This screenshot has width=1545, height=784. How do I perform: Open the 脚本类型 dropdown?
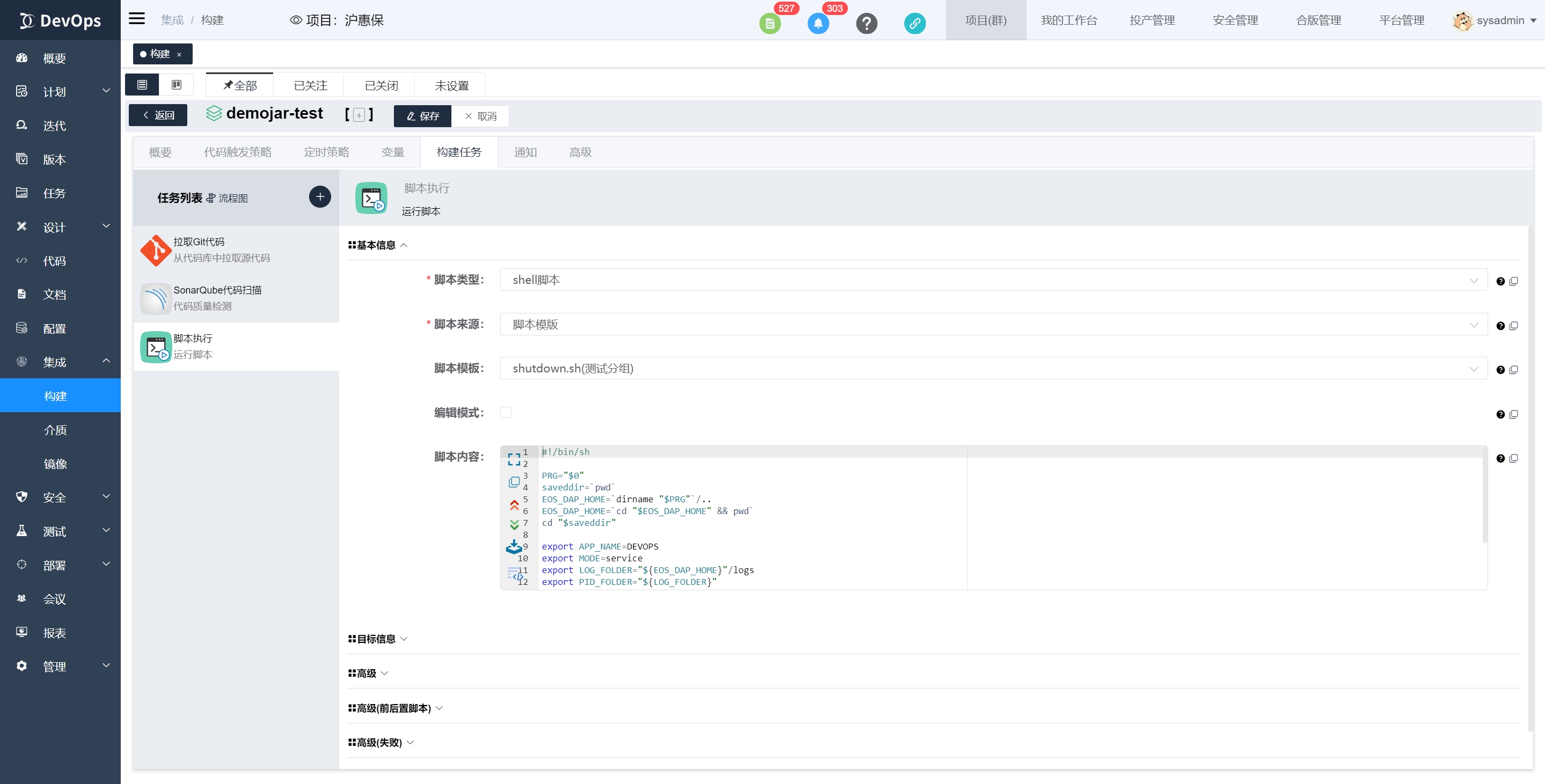click(x=993, y=280)
